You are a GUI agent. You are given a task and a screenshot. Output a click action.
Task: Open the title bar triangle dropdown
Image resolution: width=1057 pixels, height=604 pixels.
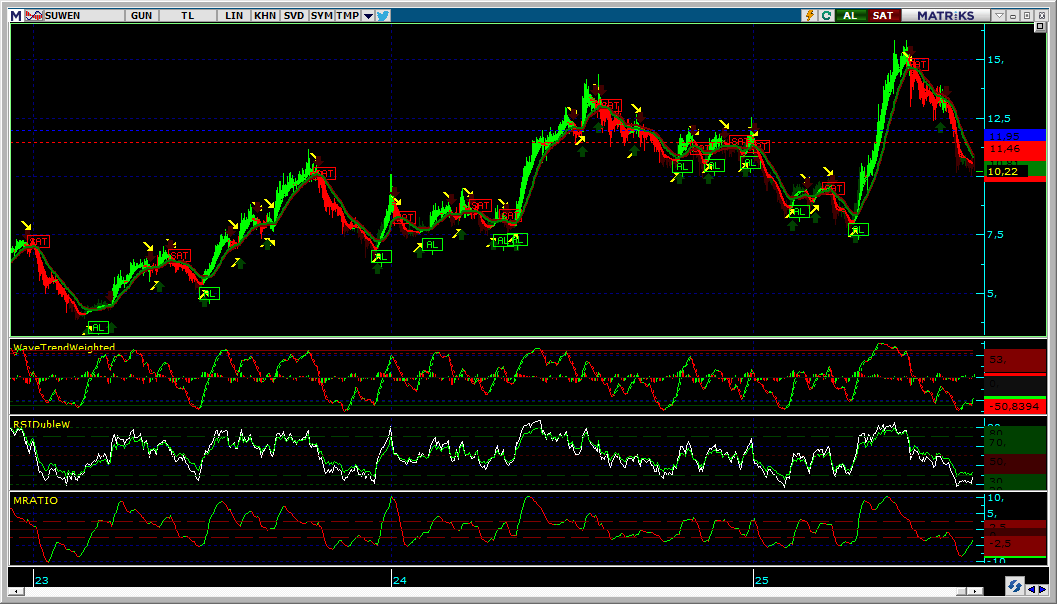tap(1000, 16)
